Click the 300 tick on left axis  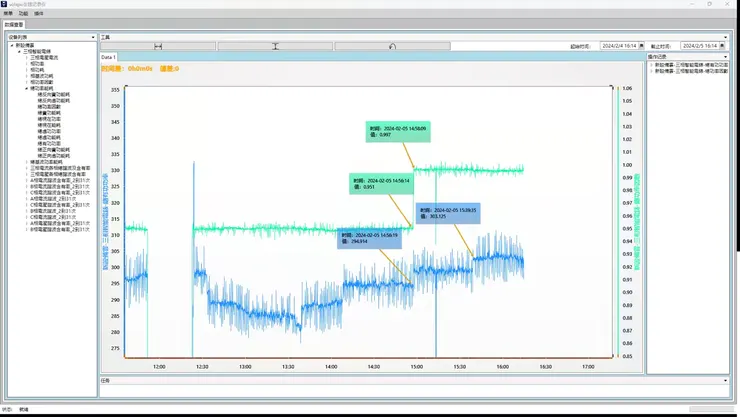click(115, 267)
